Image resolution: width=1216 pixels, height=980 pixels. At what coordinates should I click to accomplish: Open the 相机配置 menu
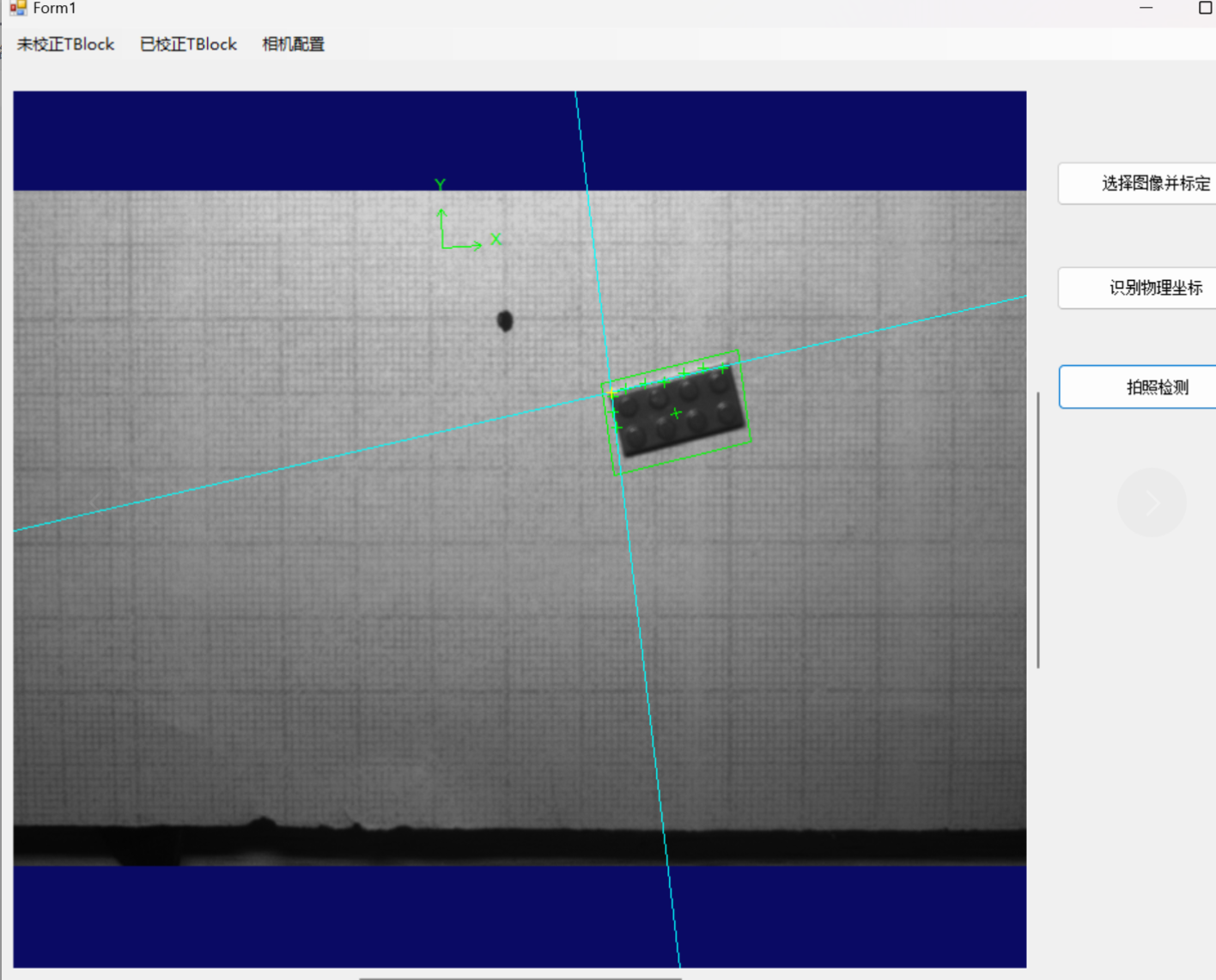pos(293,45)
